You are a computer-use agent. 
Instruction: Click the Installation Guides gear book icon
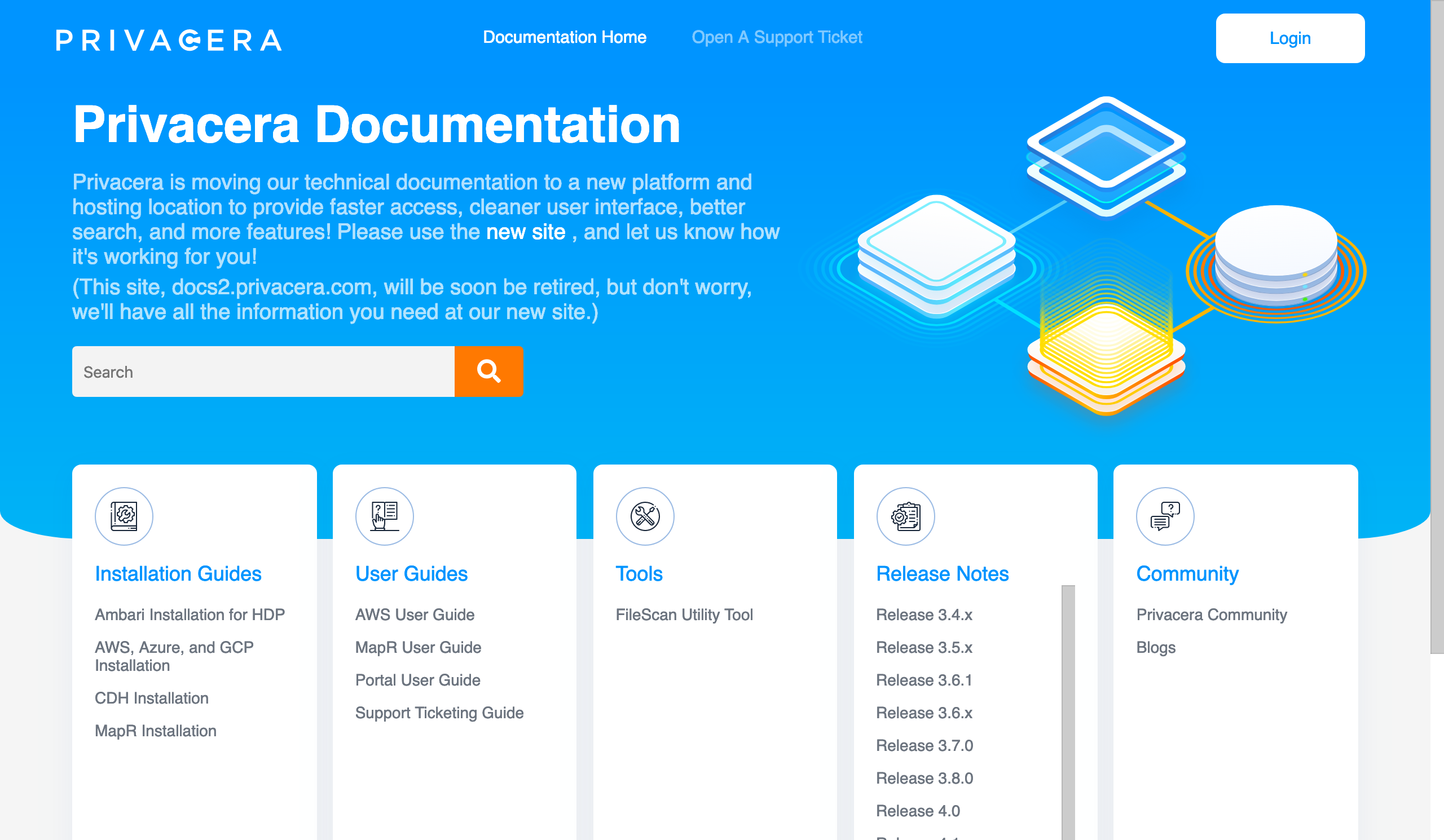point(124,516)
